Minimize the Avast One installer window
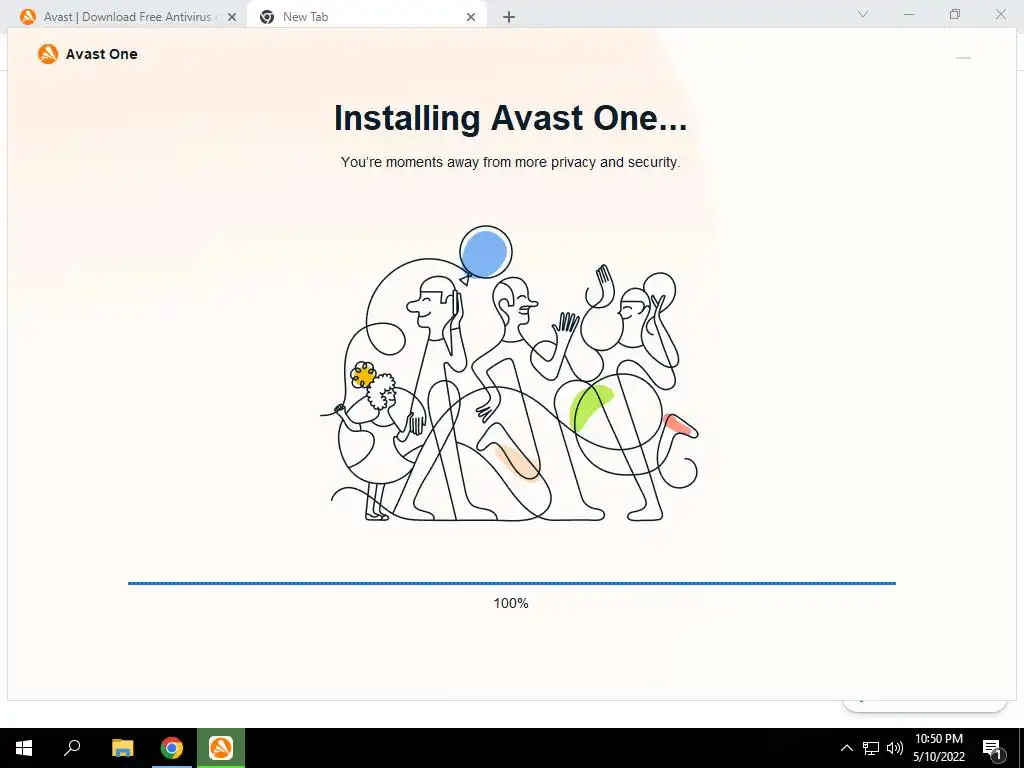The width and height of the screenshot is (1024, 768). pos(963,57)
